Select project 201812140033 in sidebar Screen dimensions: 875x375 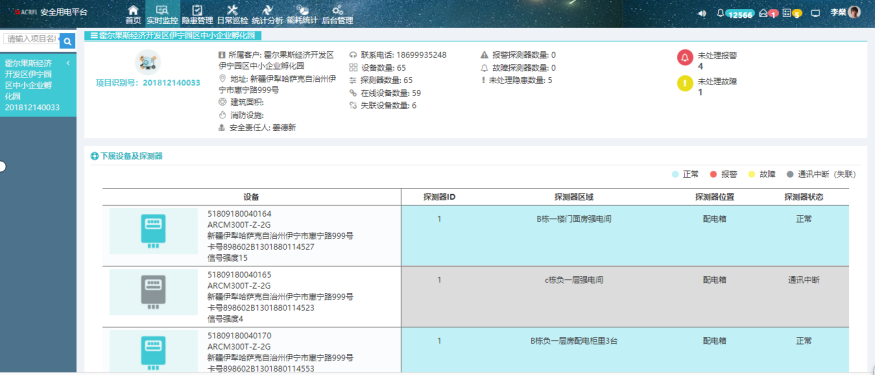(38, 85)
